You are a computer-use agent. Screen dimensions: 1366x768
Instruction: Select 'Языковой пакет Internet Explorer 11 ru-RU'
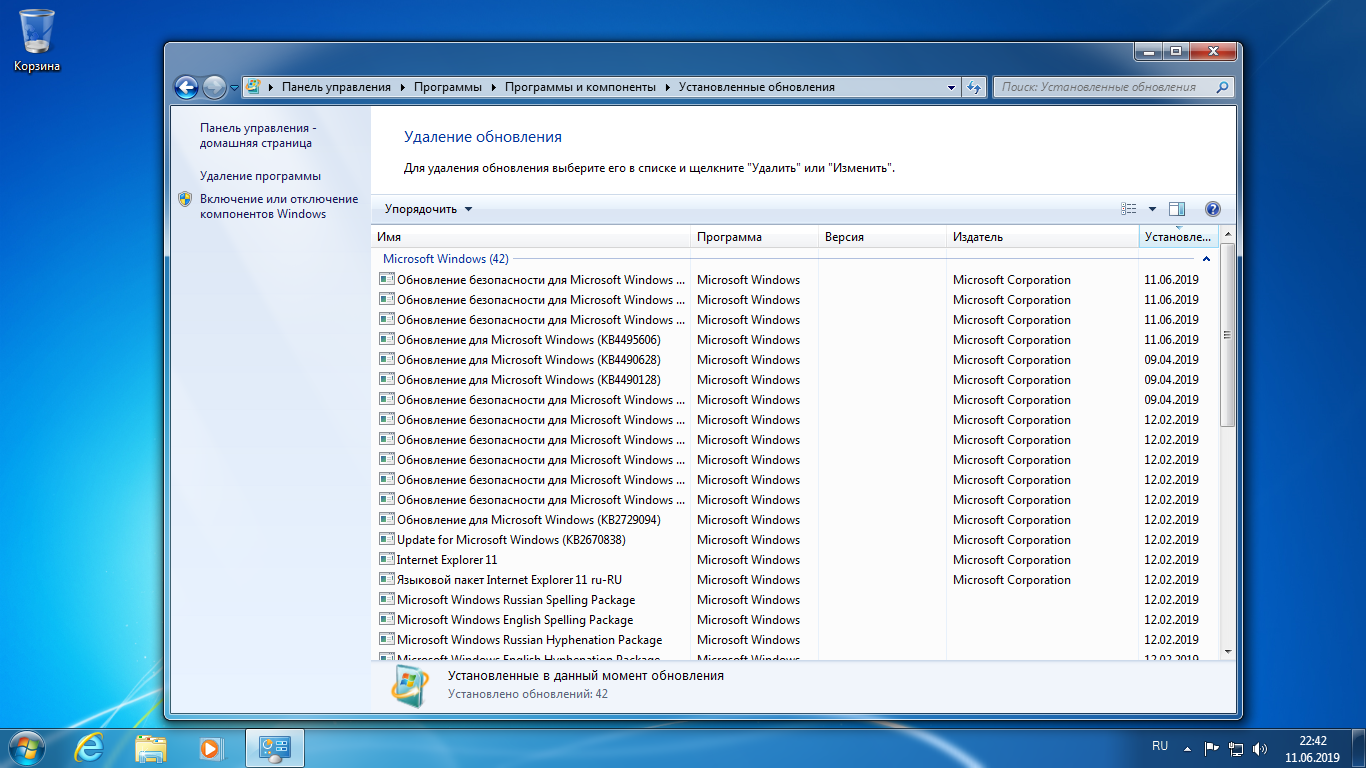tap(795, 580)
